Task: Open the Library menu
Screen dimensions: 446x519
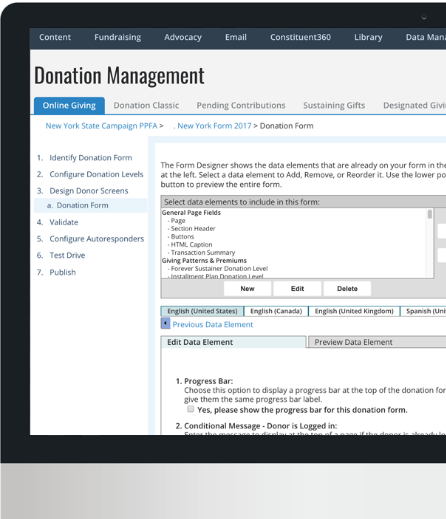Action: [x=368, y=37]
